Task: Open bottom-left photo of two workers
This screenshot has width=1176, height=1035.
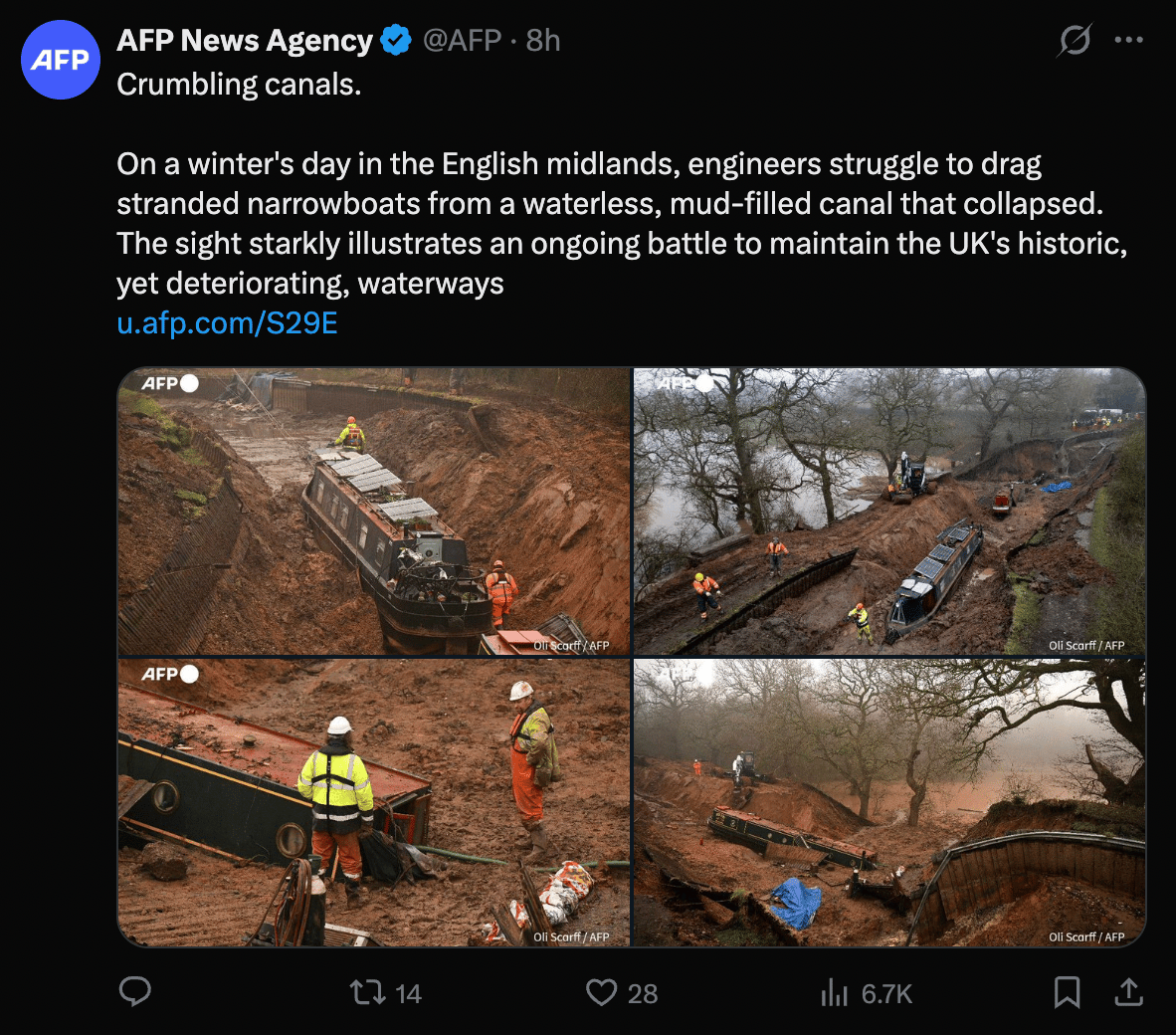Action: pos(374,802)
